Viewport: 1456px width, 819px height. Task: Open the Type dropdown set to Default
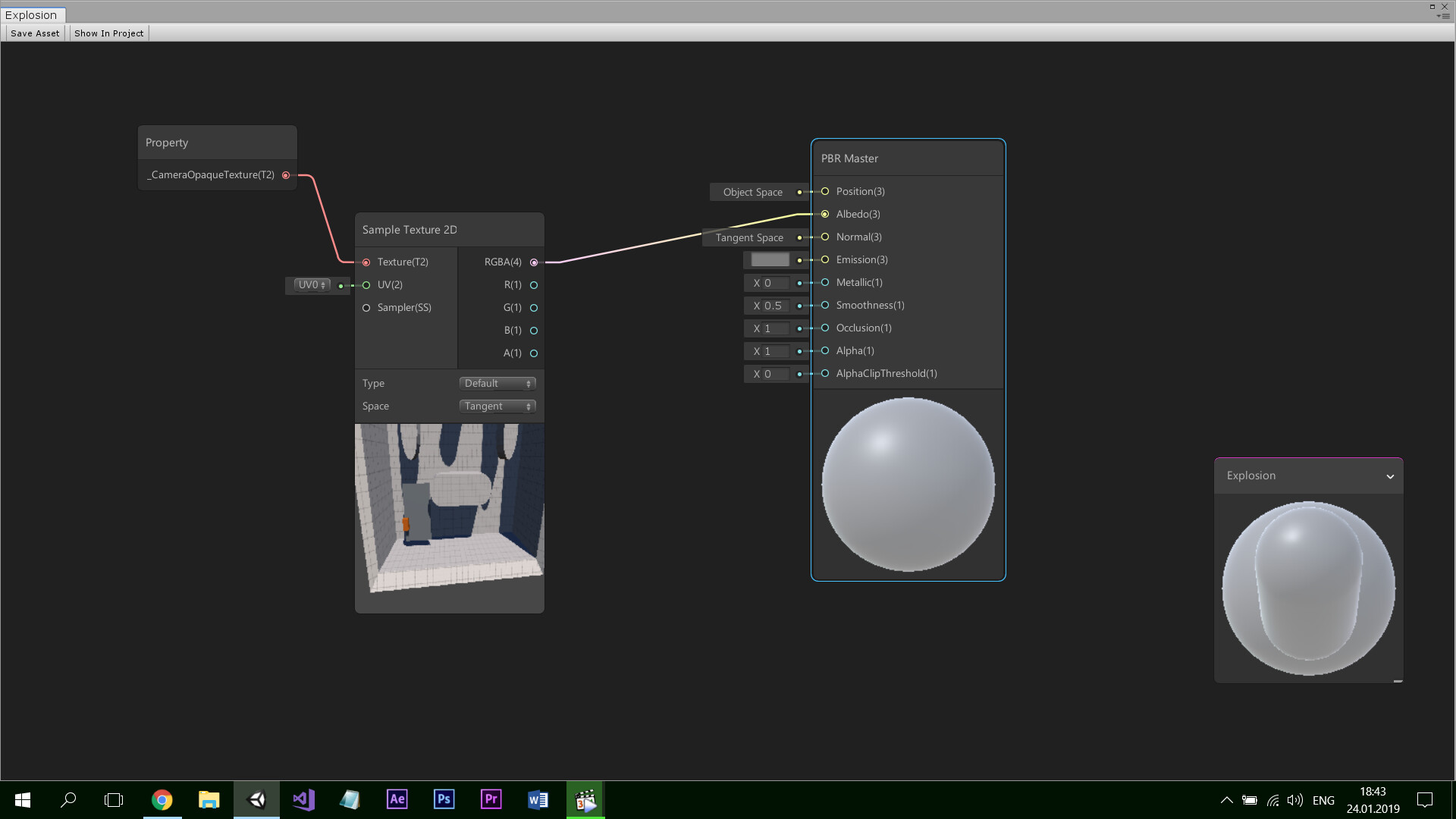coord(497,384)
